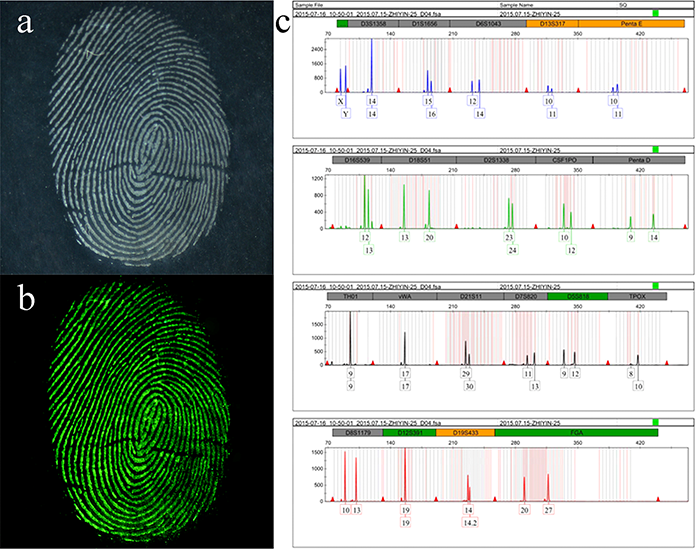The image size is (700, 549).
Task: Click allele label 8 under TPOX
Action: pyautogui.click(x=631, y=374)
